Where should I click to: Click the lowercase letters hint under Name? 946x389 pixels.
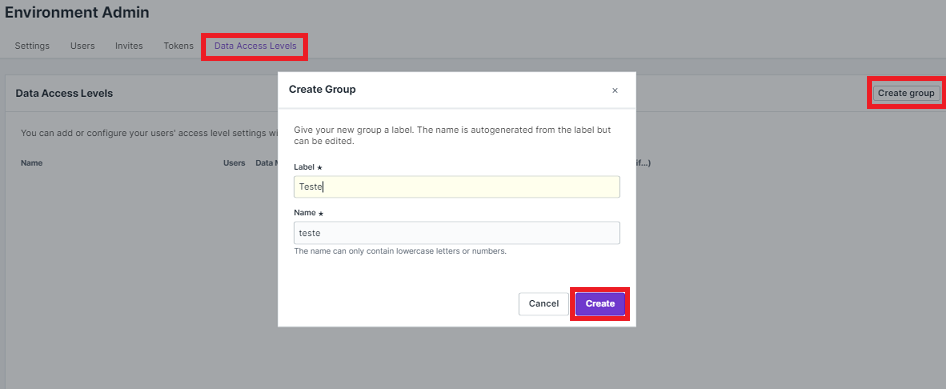point(400,251)
